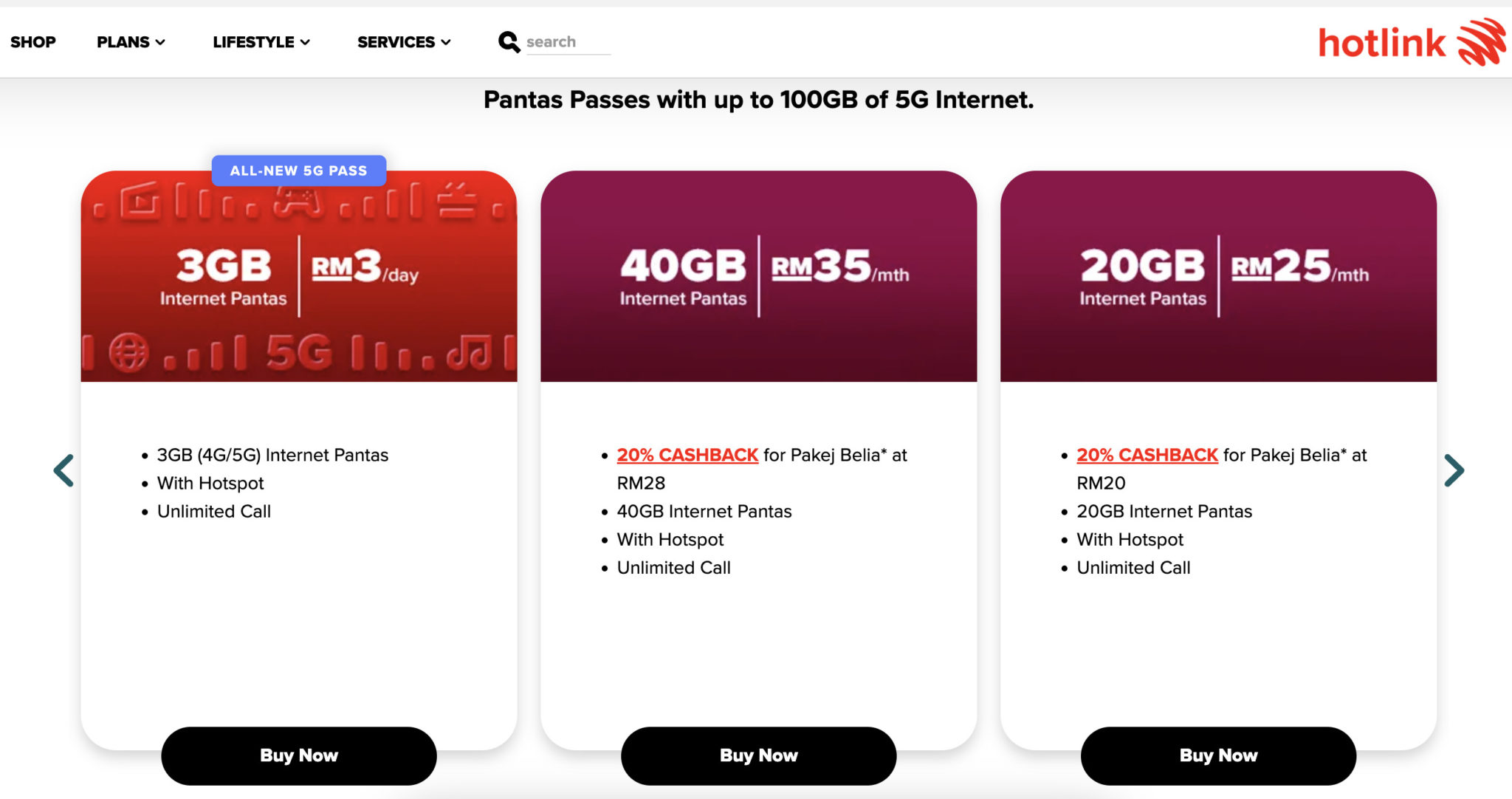Expand the PLANS dropdown menu
Screen dimensions: 1512x799
[x=131, y=42]
